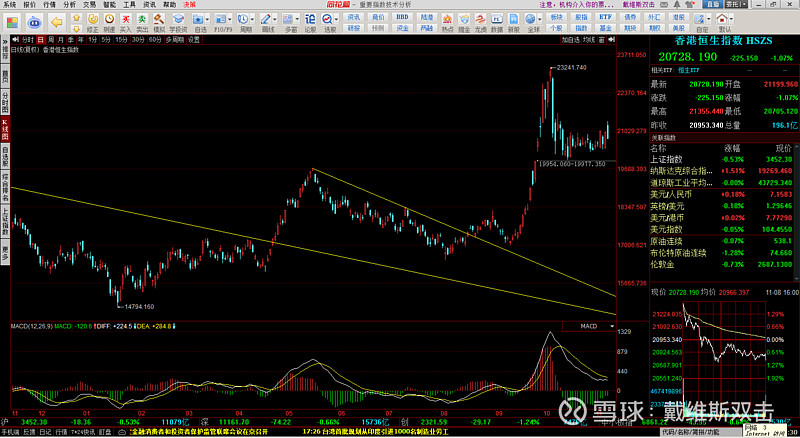Screen dimensions: 800x438
Task: Expand the 自选 dropdown arrow
Action: (x=207, y=19)
